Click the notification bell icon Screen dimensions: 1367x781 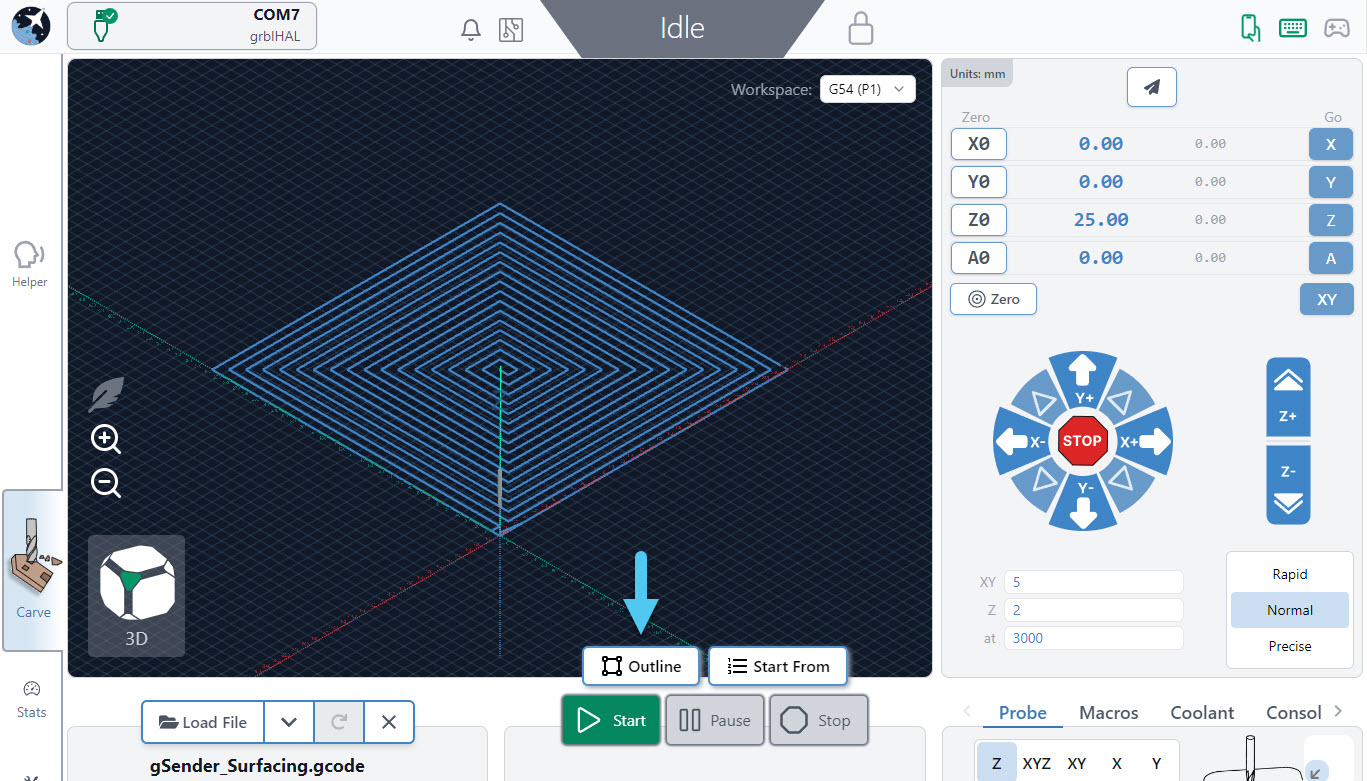(x=470, y=30)
